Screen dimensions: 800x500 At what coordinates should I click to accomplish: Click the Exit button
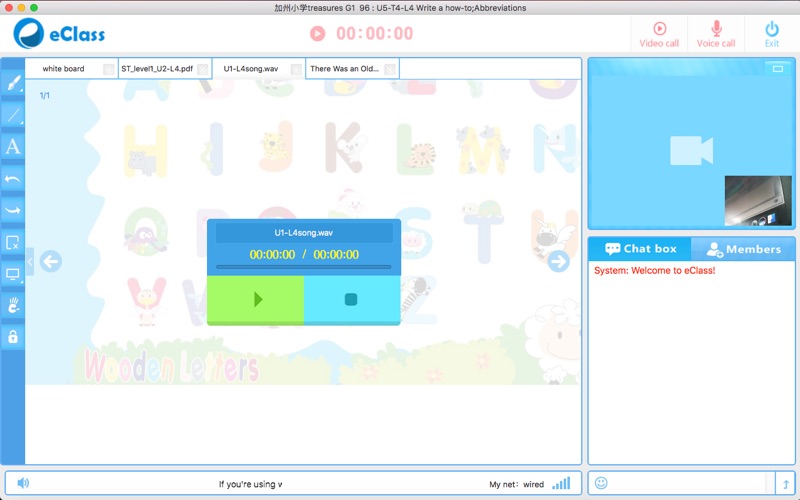(x=771, y=35)
